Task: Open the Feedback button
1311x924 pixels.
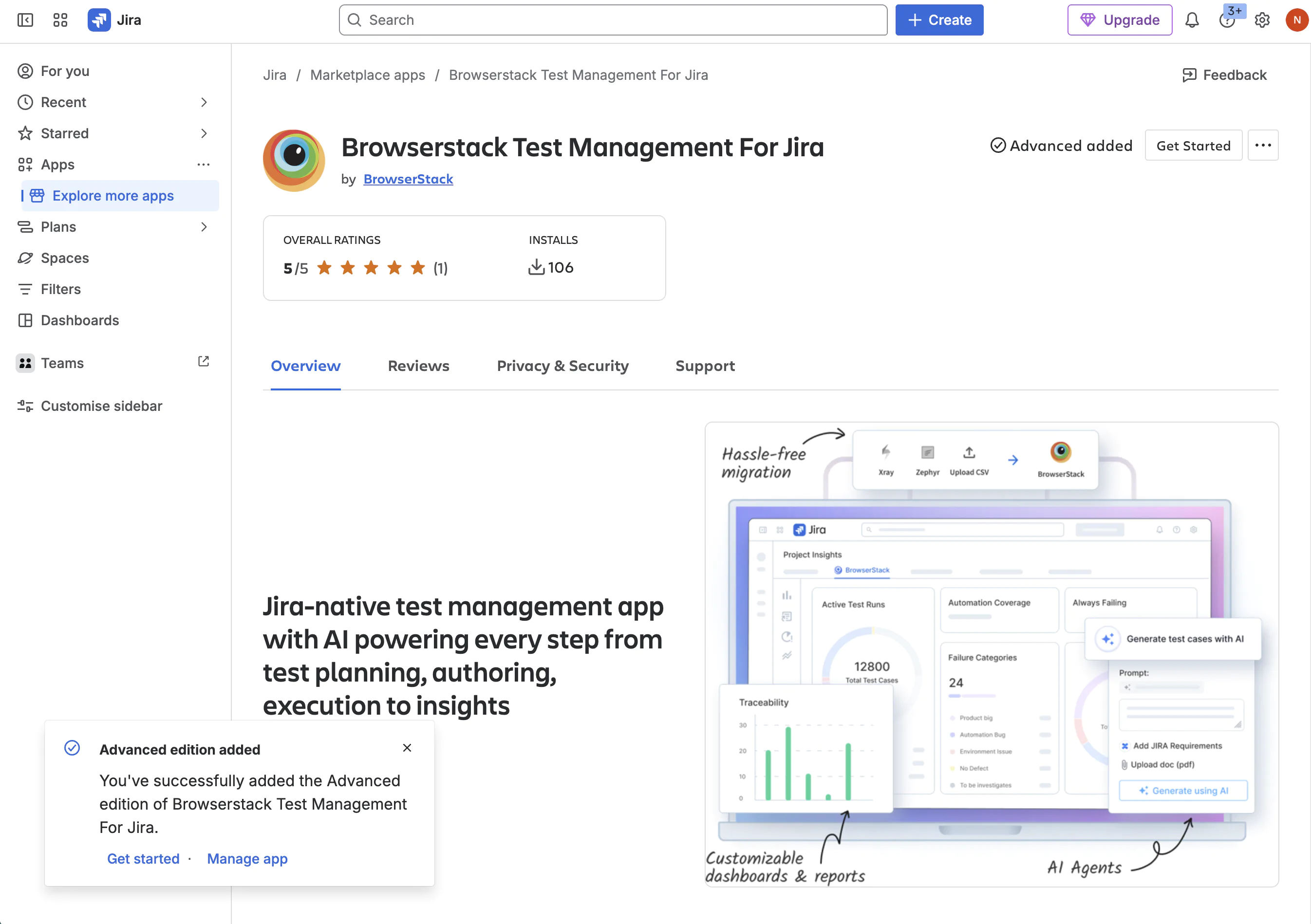Action: 1224,75
